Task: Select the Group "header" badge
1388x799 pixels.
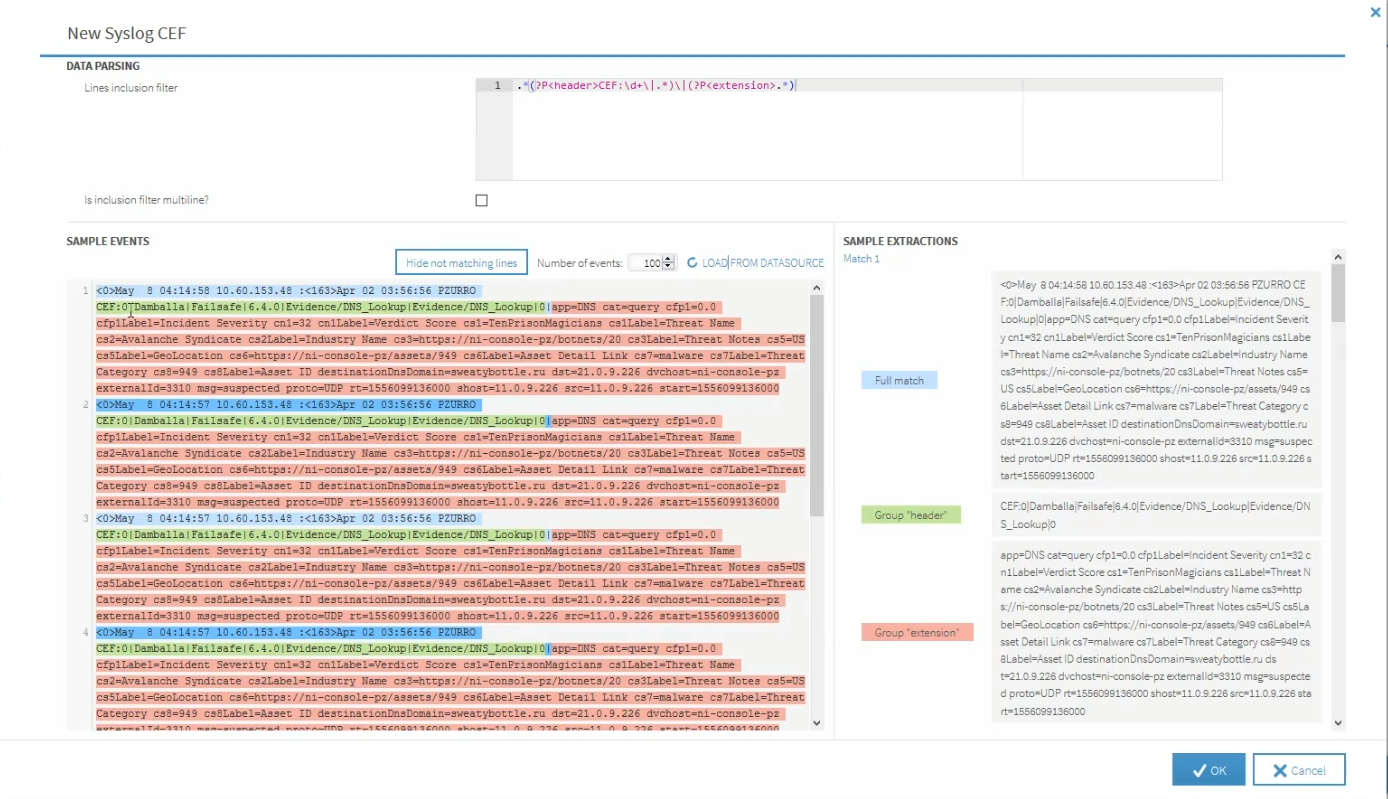Action: 911,514
